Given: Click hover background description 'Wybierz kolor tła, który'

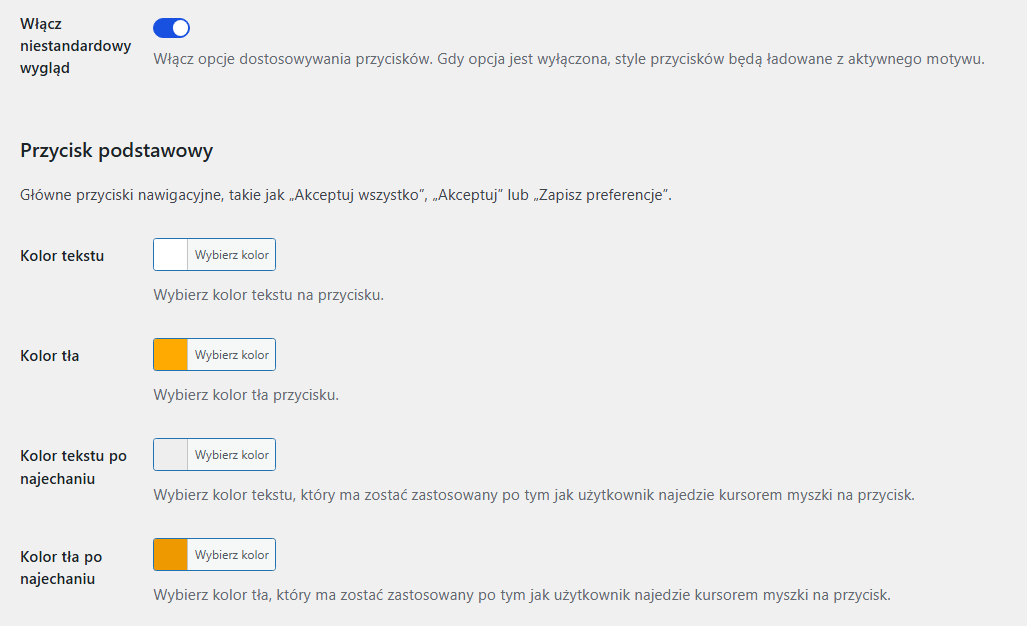Looking at the screenshot, I should tap(522, 595).
